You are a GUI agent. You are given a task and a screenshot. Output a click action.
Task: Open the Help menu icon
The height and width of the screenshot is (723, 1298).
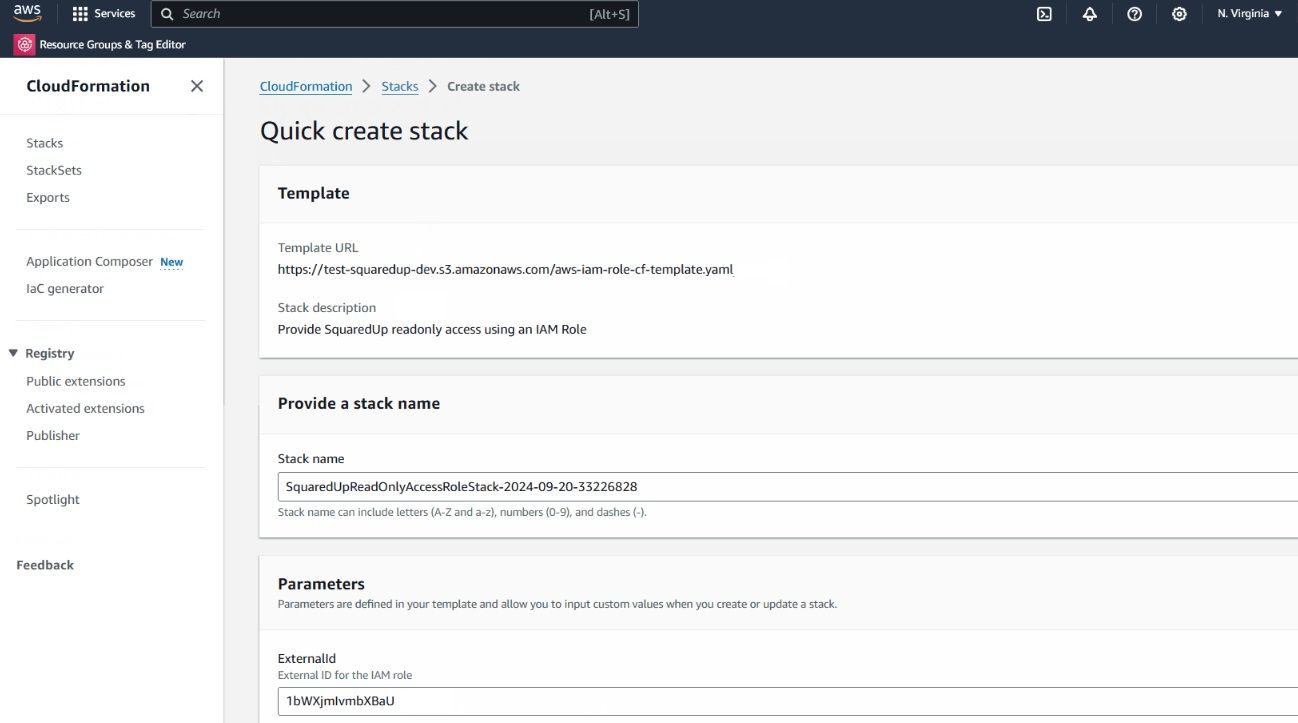point(1133,13)
